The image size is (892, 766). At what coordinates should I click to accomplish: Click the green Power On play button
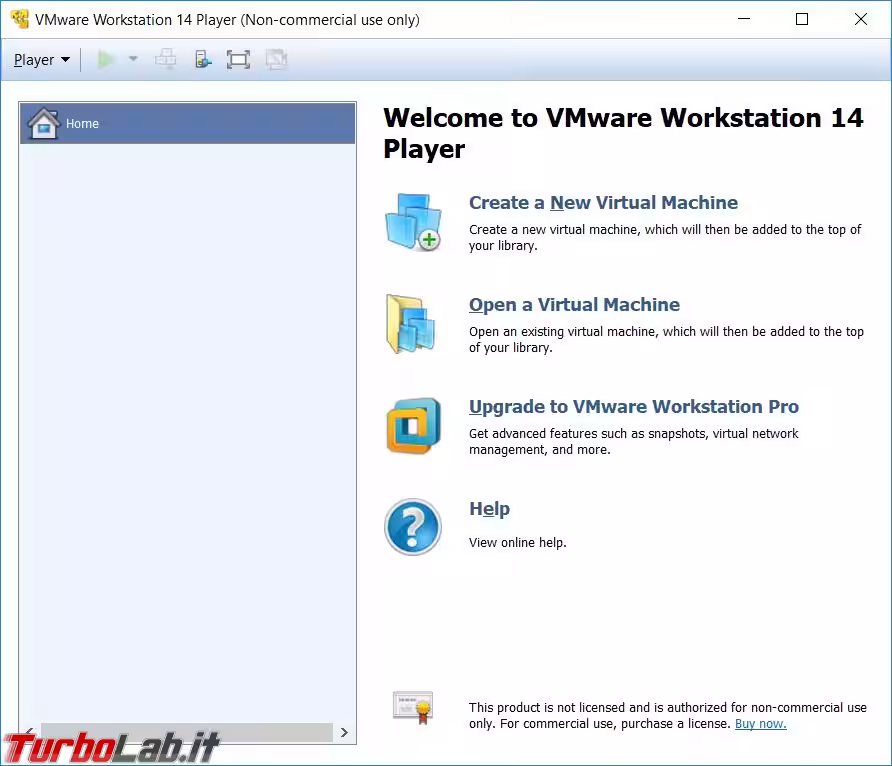pyautogui.click(x=106, y=60)
